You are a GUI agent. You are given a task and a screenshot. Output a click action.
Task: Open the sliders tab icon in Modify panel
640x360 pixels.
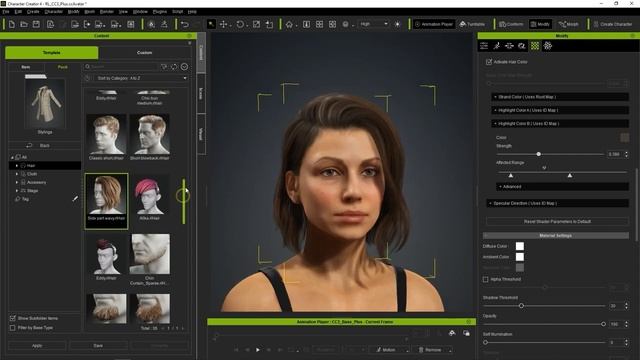tap(484, 46)
